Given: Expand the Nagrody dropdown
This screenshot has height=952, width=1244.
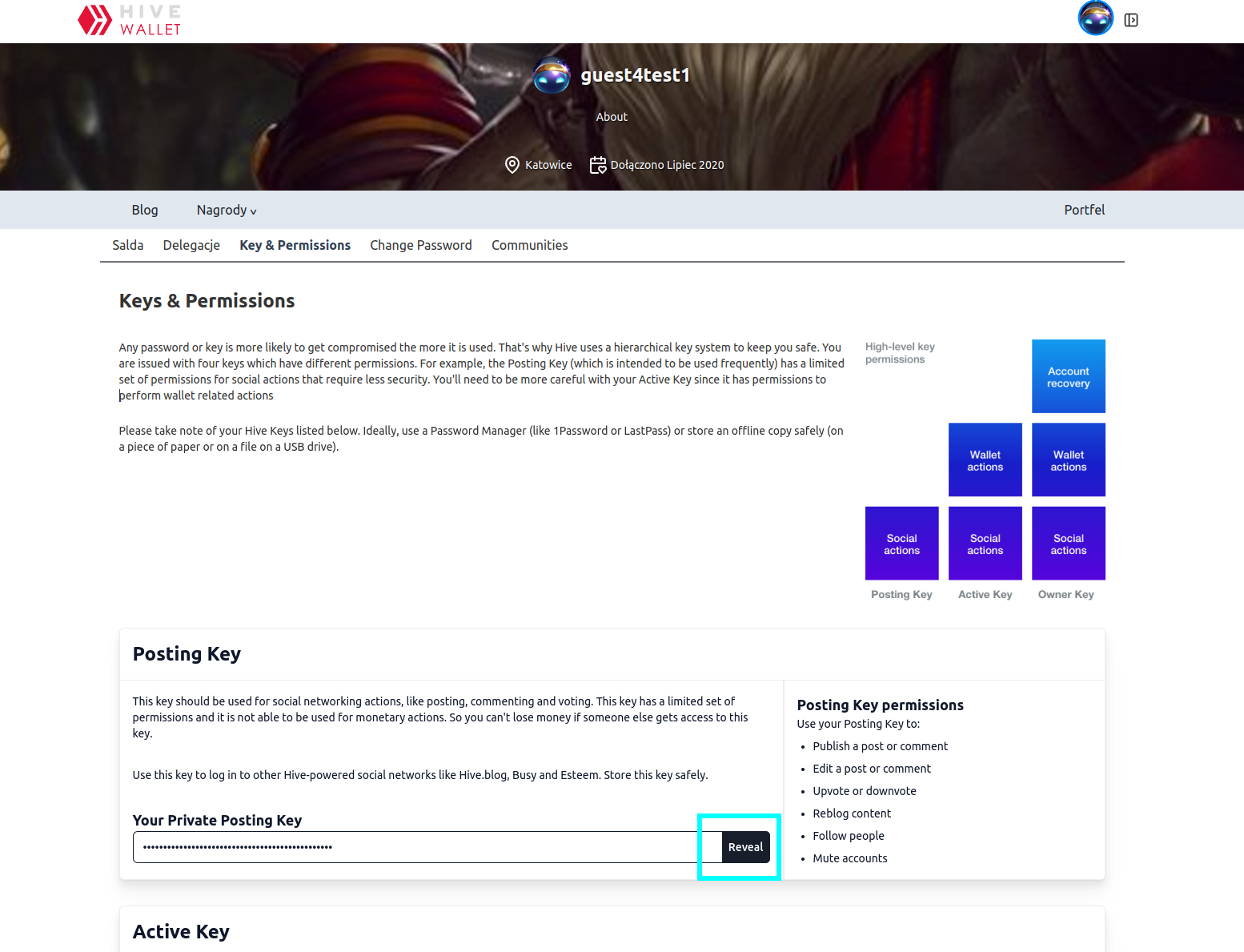Looking at the screenshot, I should (227, 210).
